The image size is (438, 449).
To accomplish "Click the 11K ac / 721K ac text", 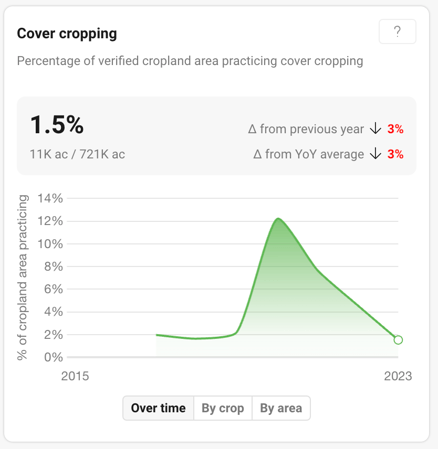I will point(77,154).
